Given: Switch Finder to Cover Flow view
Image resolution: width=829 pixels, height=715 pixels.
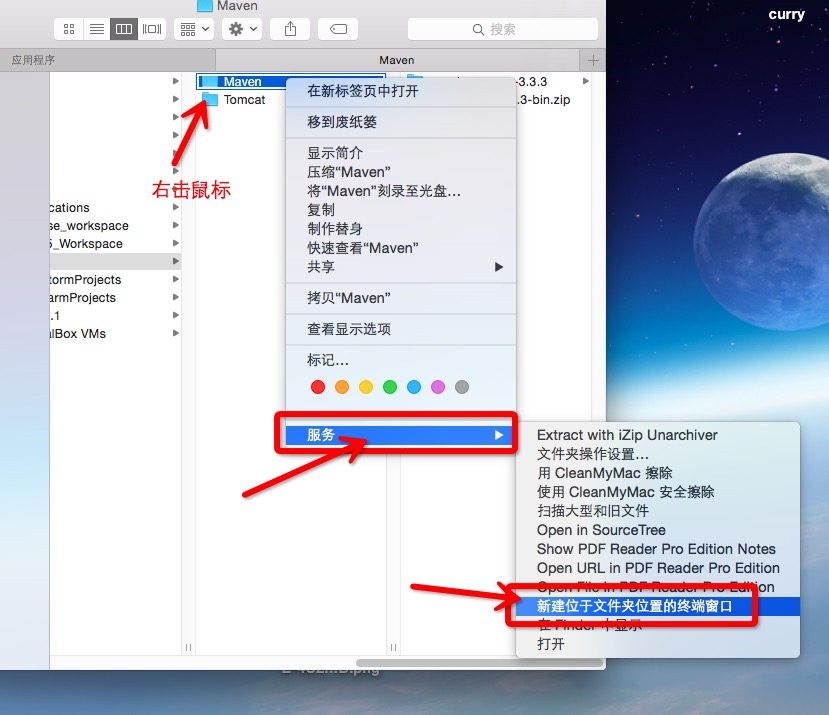Looking at the screenshot, I should 152,29.
